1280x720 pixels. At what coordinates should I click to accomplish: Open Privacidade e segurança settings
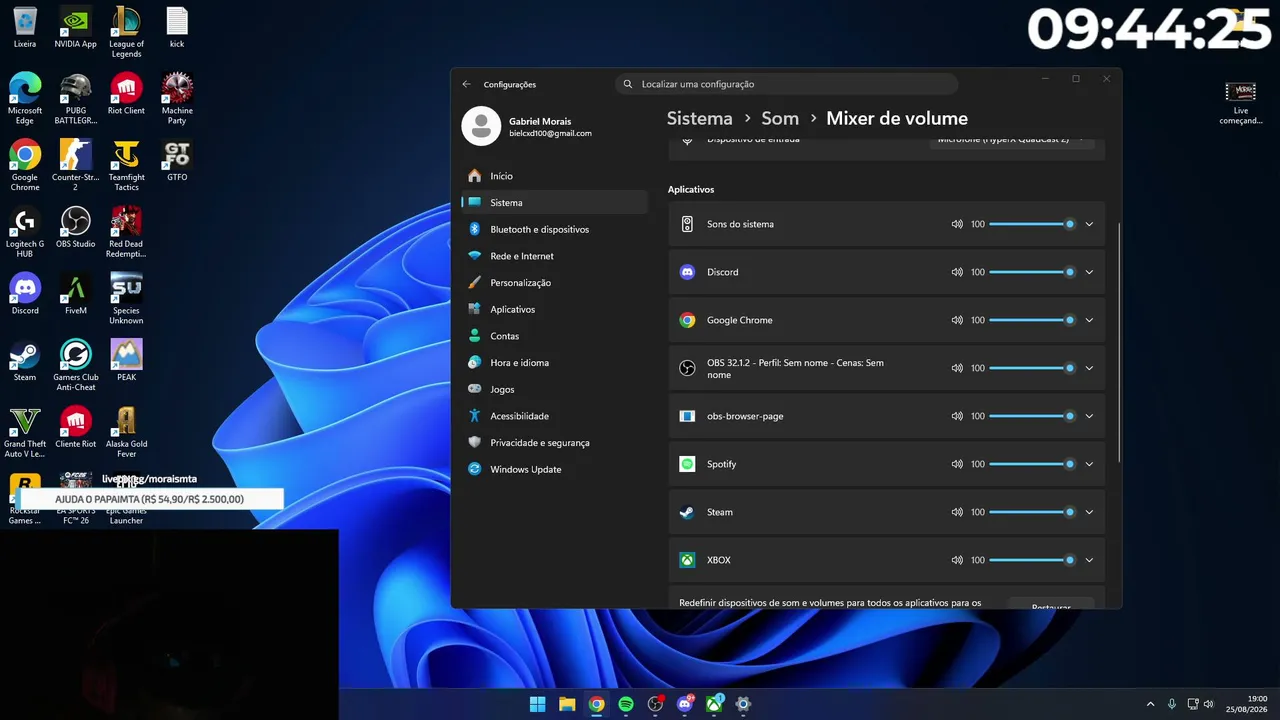click(x=555, y=442)
